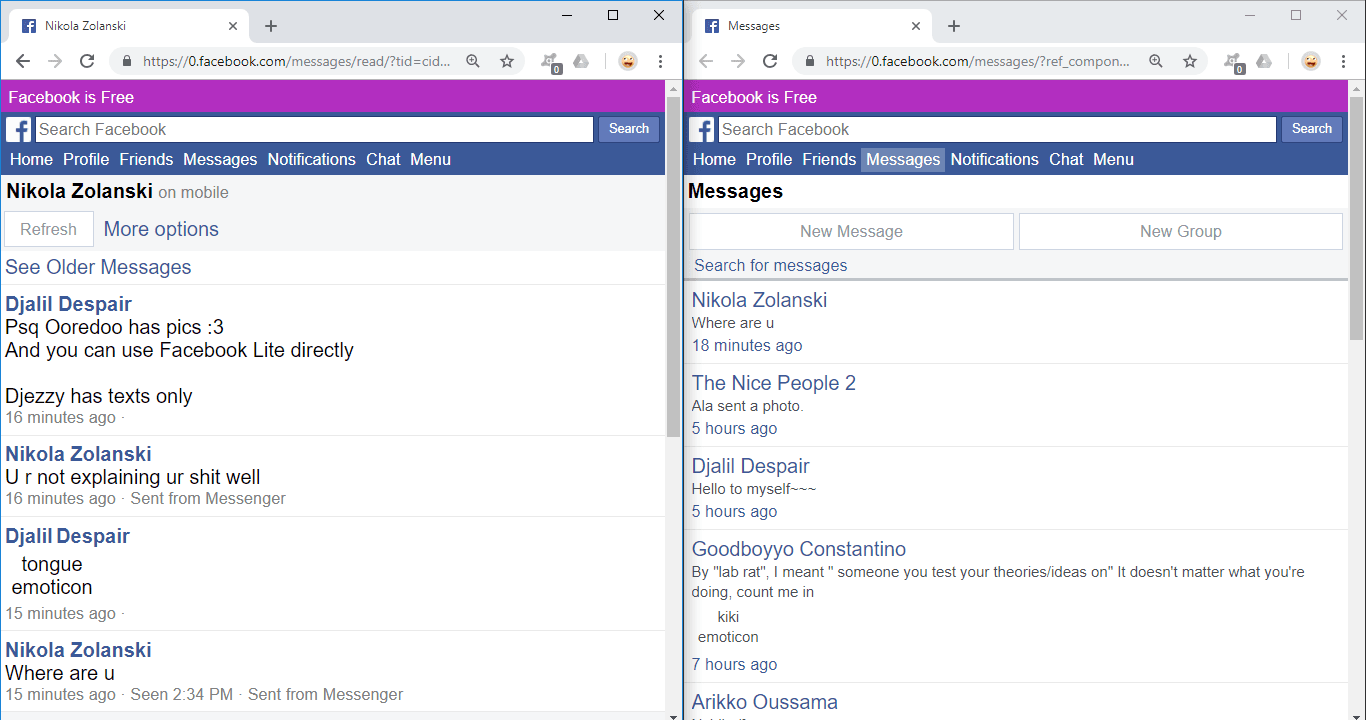Click Search button in left window
The height and width of the screenshot is (720, 1366).
(x=629, y=129)
